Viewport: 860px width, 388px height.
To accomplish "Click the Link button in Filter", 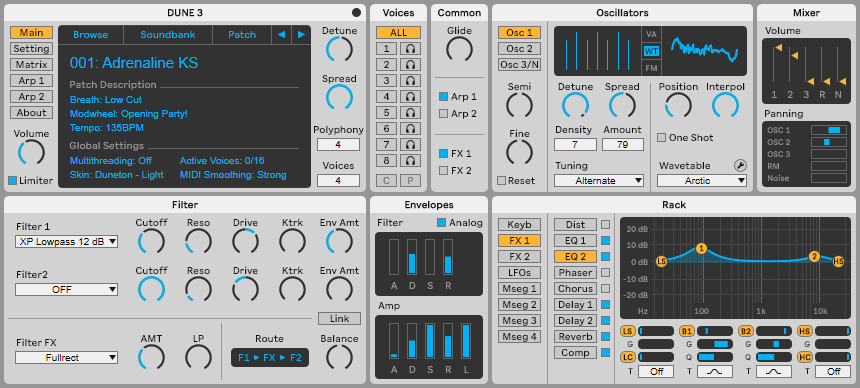I will tap(340, 319).
